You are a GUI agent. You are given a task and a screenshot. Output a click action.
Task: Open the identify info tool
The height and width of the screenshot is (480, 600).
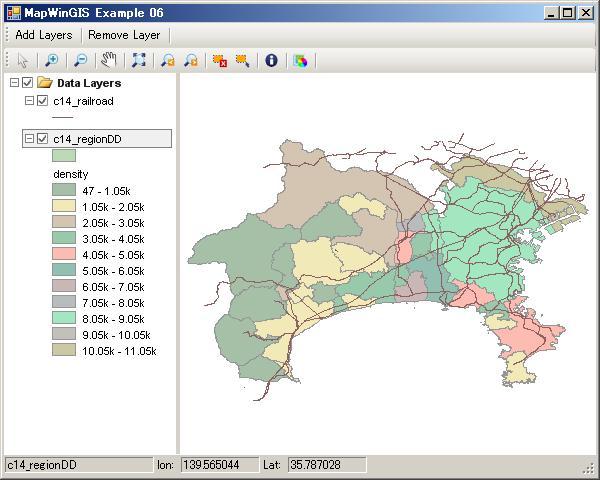click(x=271, y=61)
